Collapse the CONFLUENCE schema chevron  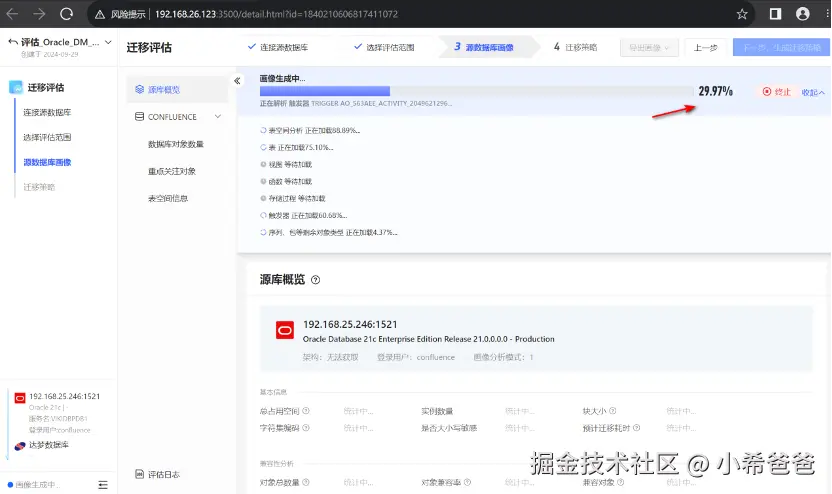click(x=218, y=116)
